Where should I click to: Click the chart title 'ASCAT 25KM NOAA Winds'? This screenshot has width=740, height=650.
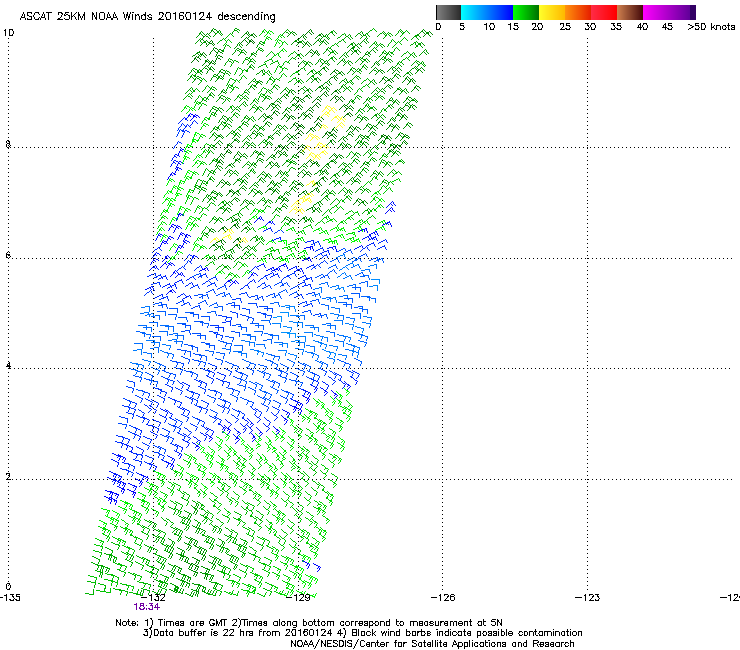tap(87, 16)
